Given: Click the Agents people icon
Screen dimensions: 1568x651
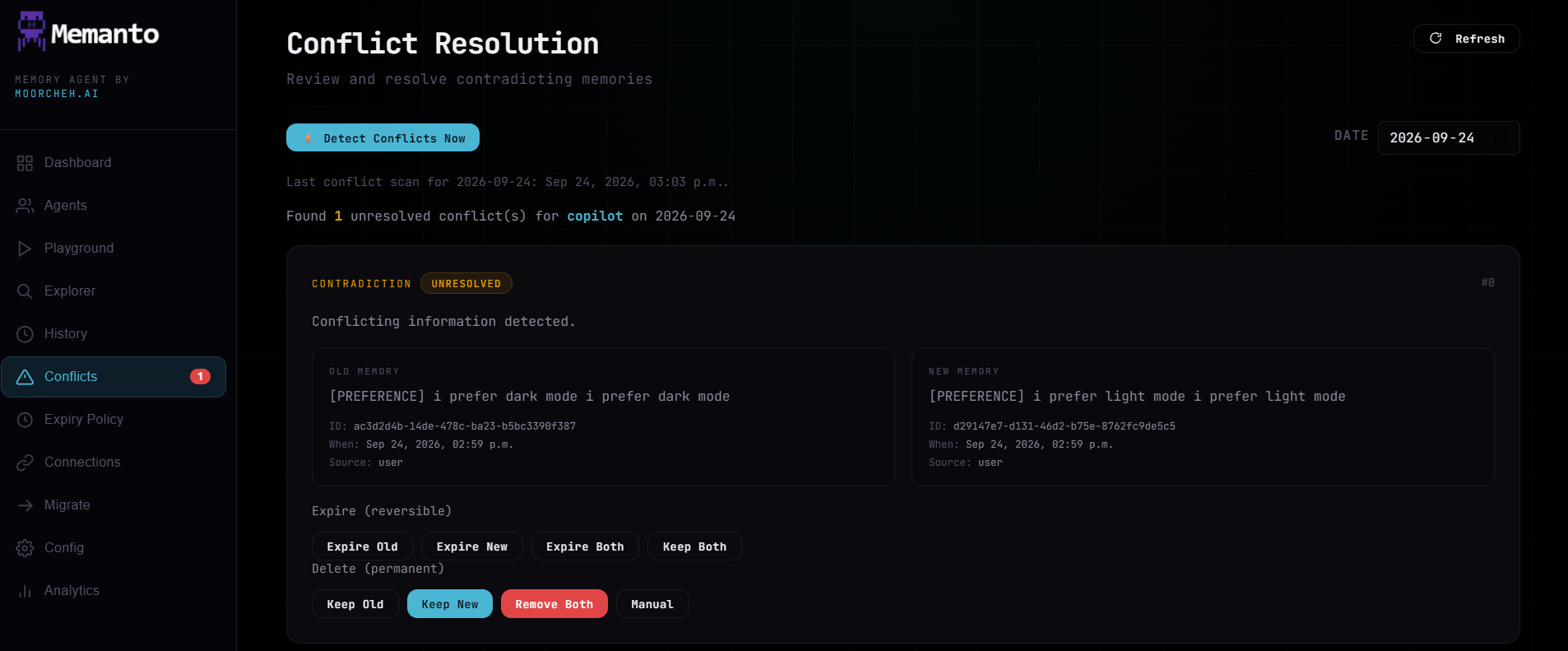Looking at the screenshot, I should [x=25, y=206].
